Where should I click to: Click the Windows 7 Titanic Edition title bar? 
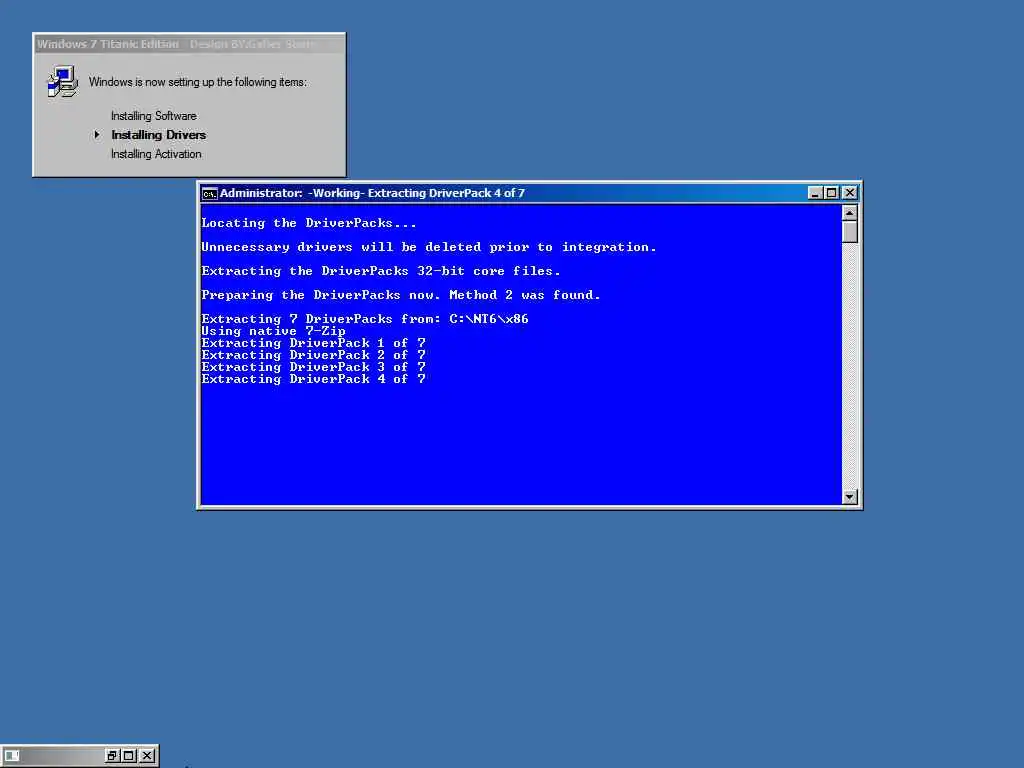click(189, 44)
